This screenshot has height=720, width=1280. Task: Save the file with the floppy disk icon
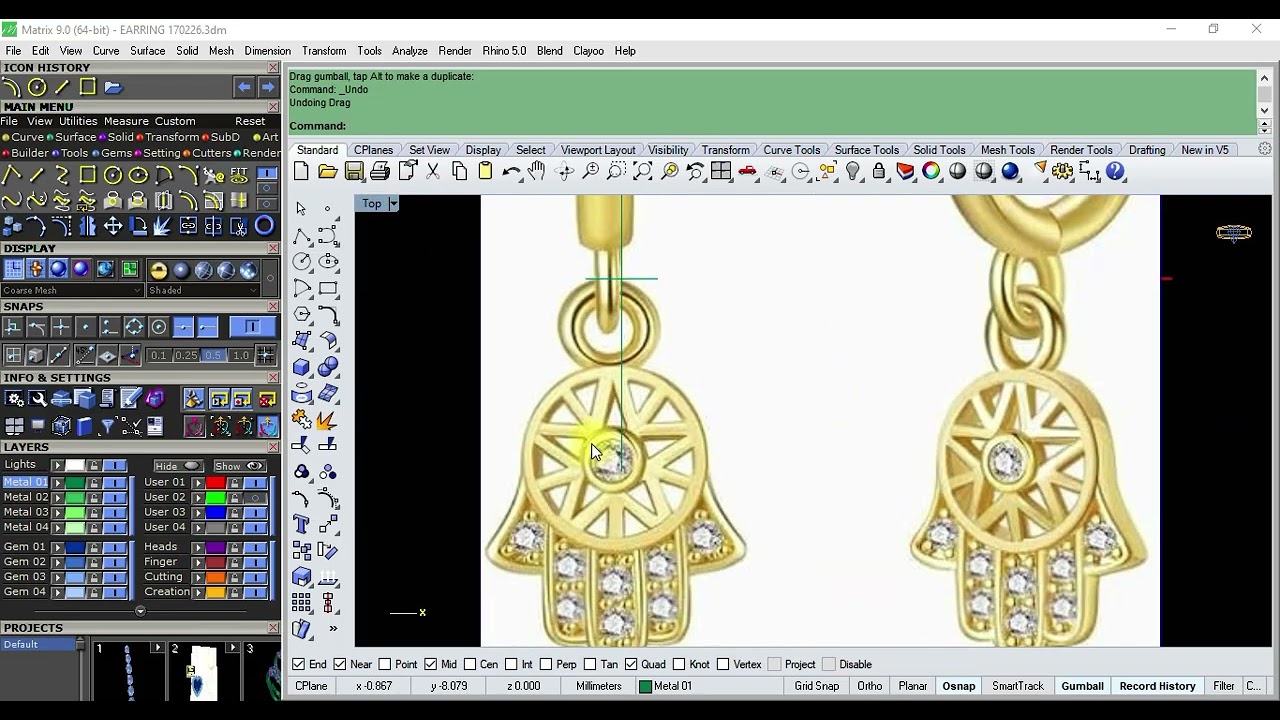tap(354, 172)
